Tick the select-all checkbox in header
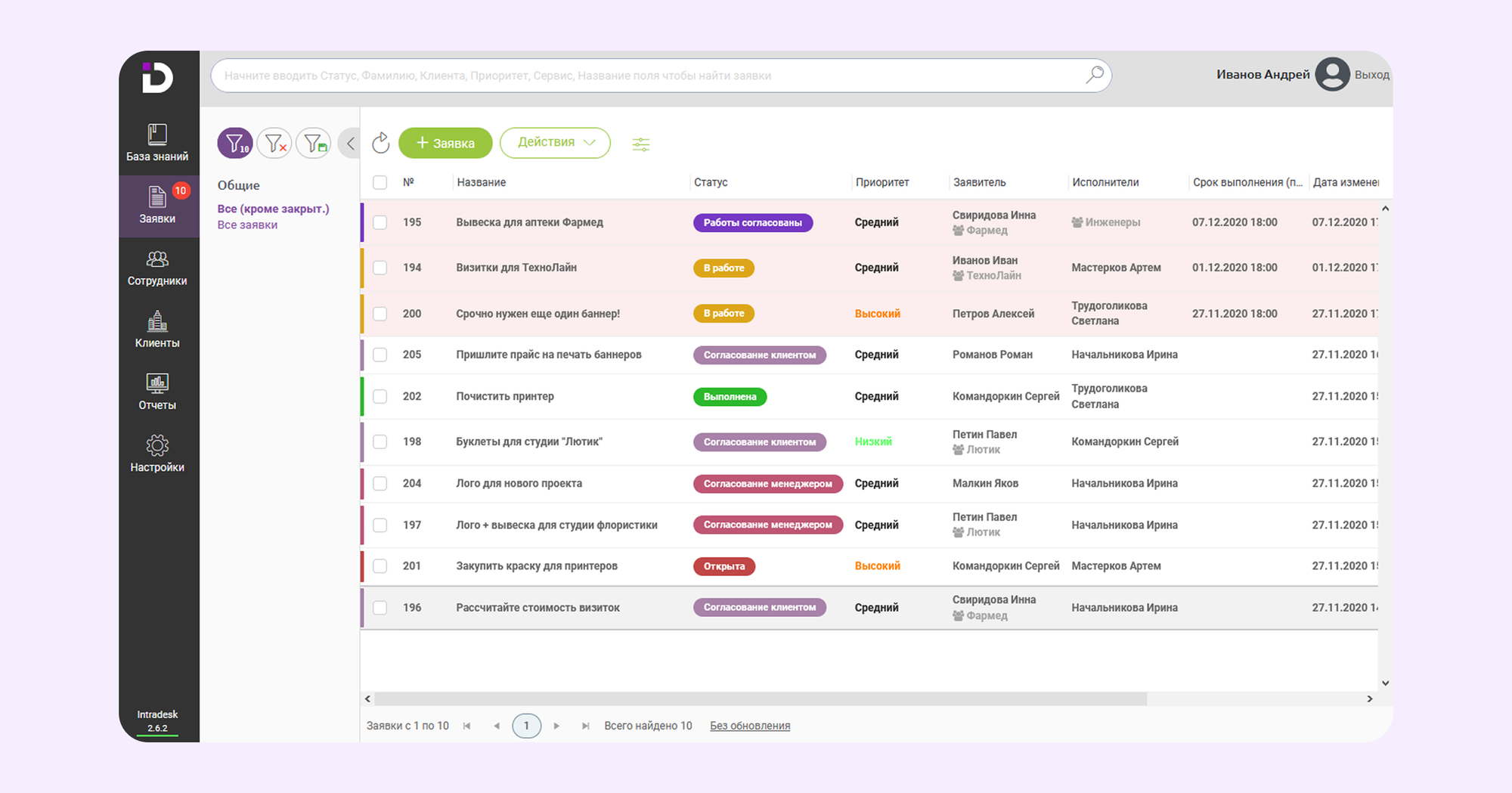The height and width of the screenshot is (793, 1512). (x=380, y=182)
